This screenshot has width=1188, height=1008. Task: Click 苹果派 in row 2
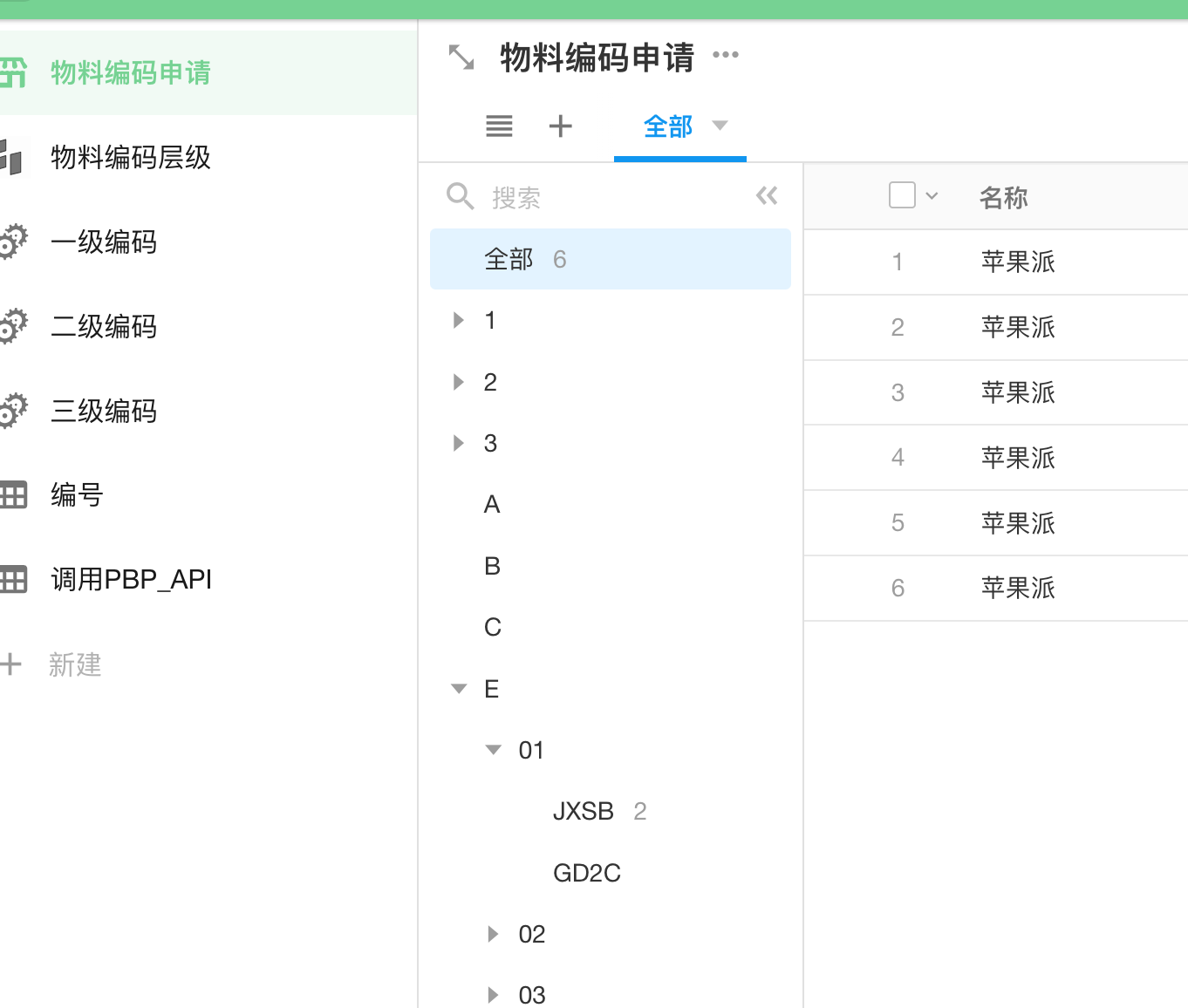click(1018, 327)
